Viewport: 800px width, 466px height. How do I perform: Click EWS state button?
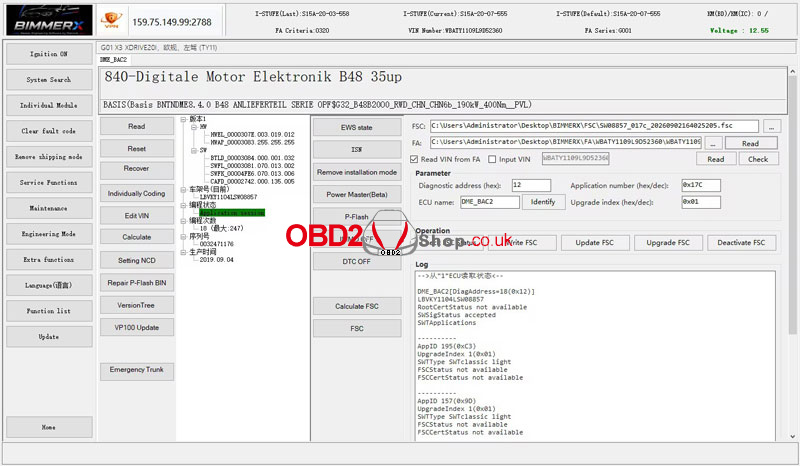tap(357, 127)
